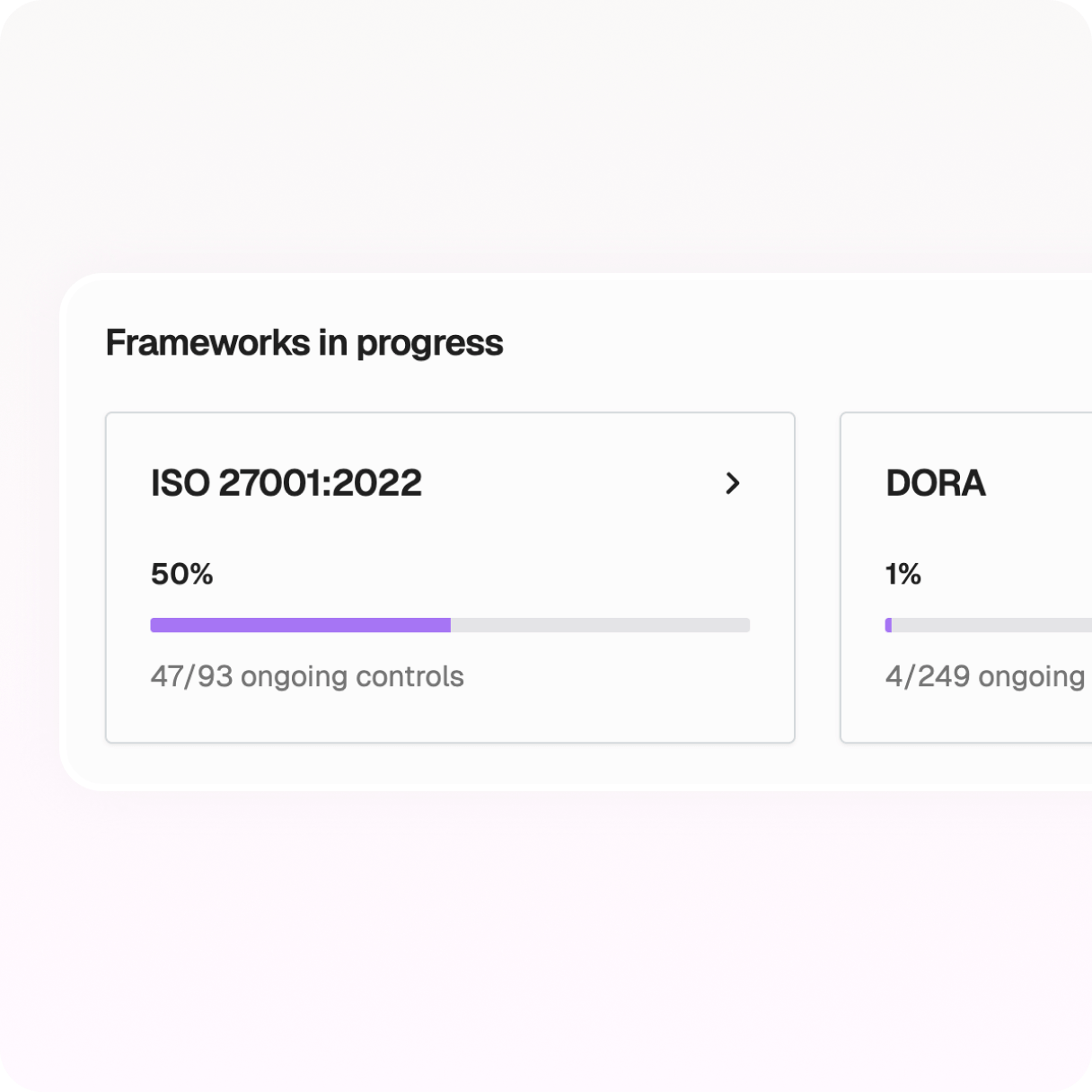
Task: Click the "Frameworks in progress" heading
Action: click(x=304, y=343)
